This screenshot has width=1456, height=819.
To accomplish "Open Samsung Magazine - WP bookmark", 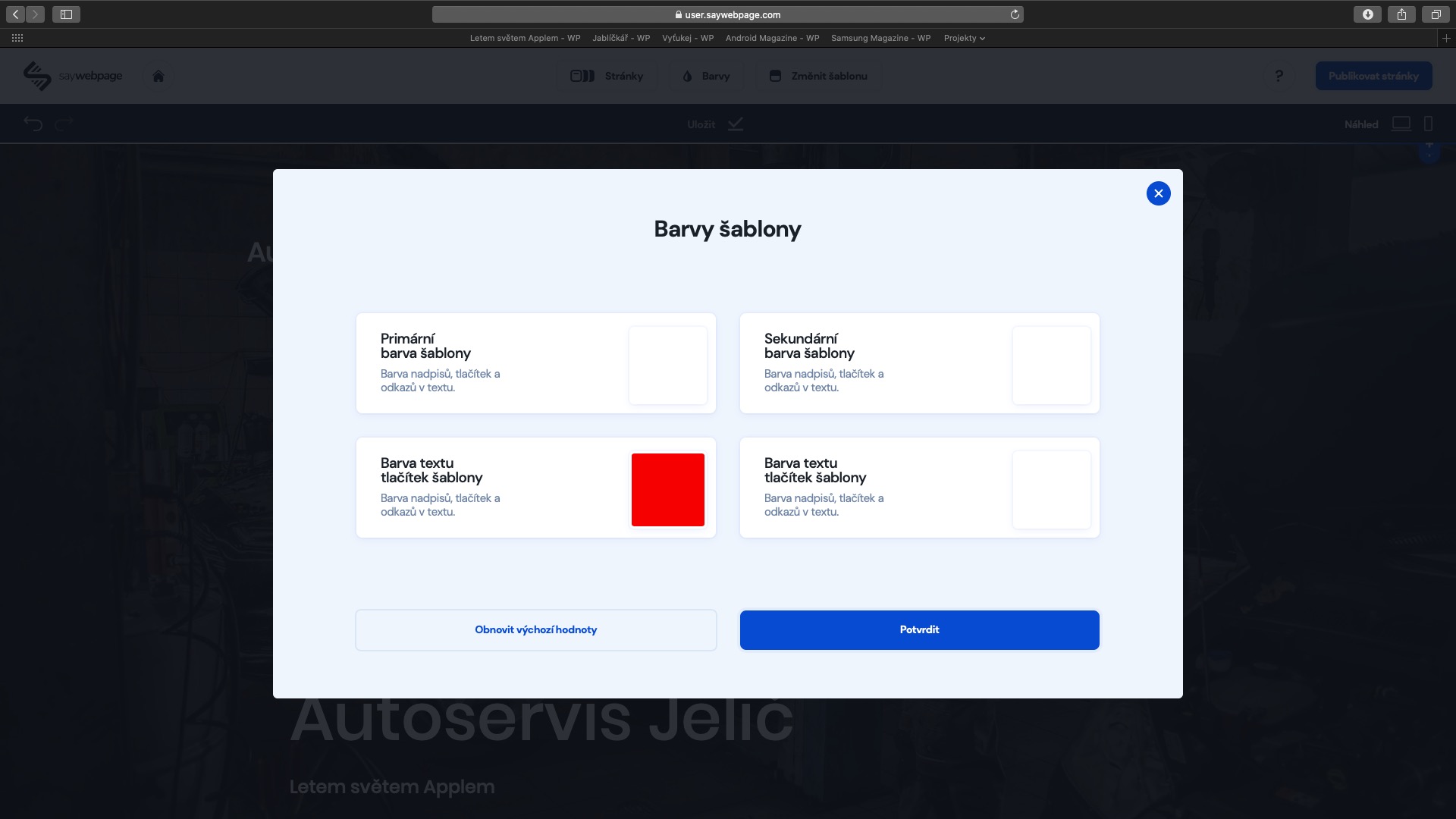I will click(880, 38).
